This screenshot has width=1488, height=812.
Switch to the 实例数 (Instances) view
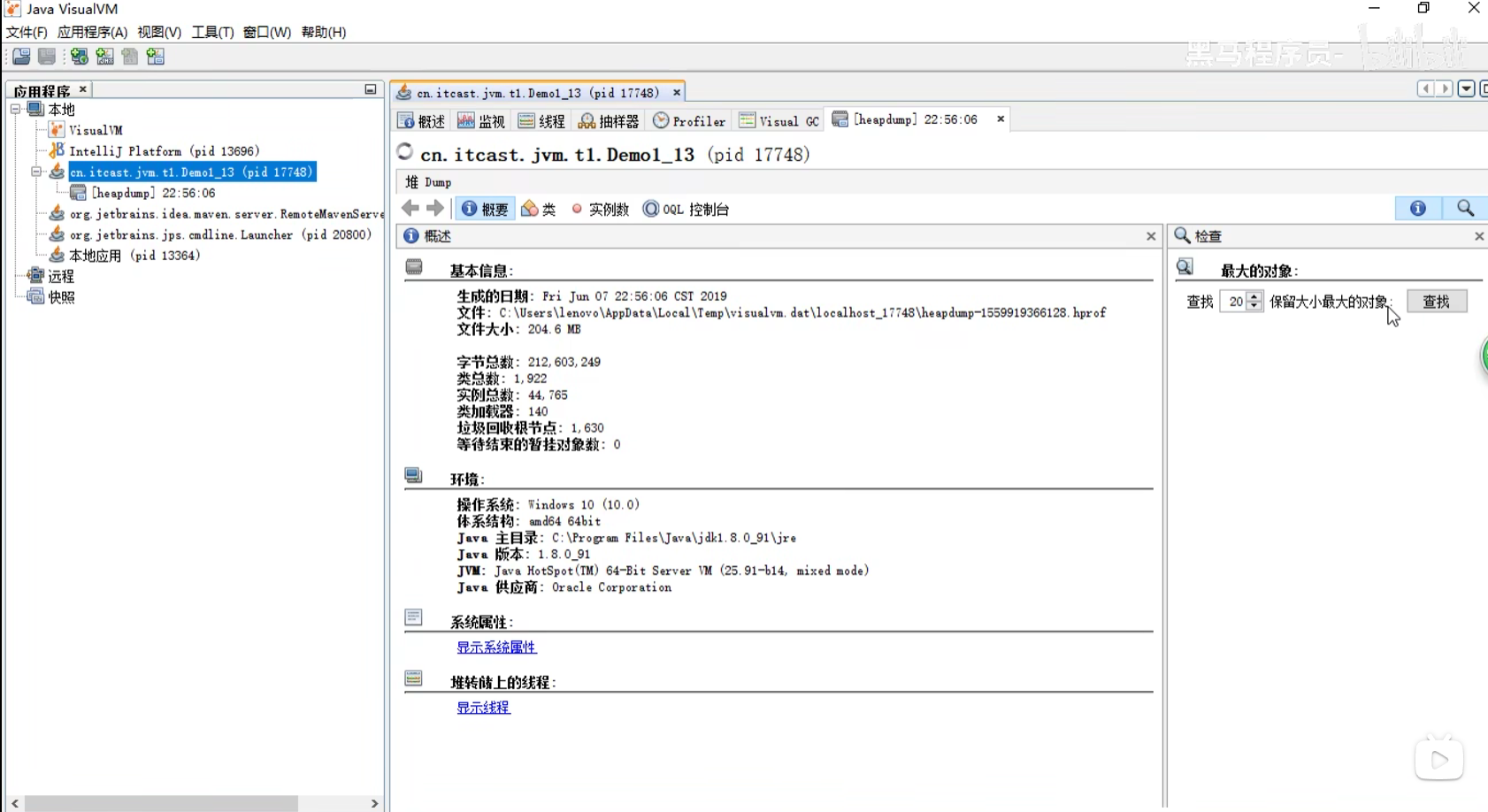point(600,209)
